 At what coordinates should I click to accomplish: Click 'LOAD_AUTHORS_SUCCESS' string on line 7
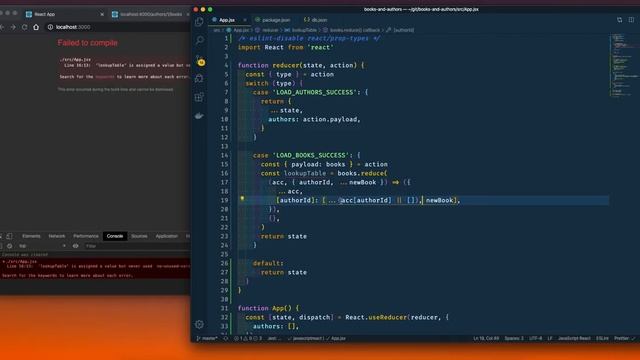315,93
